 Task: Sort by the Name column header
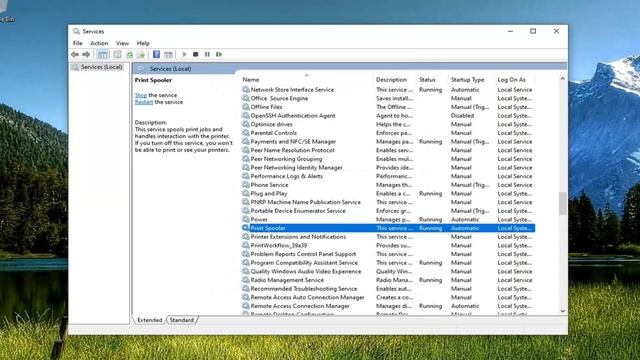306,80
